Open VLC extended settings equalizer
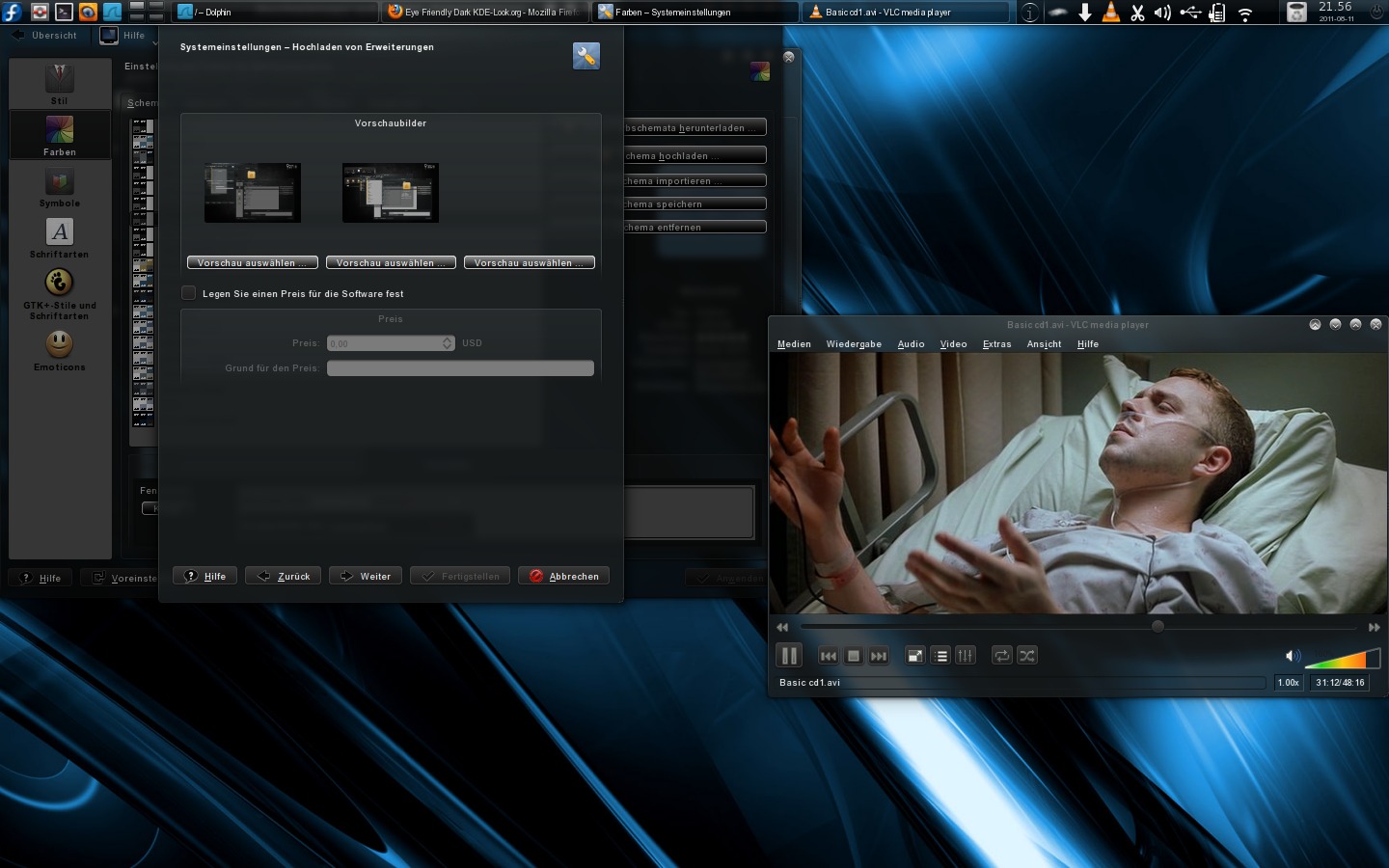 point(966,656)
